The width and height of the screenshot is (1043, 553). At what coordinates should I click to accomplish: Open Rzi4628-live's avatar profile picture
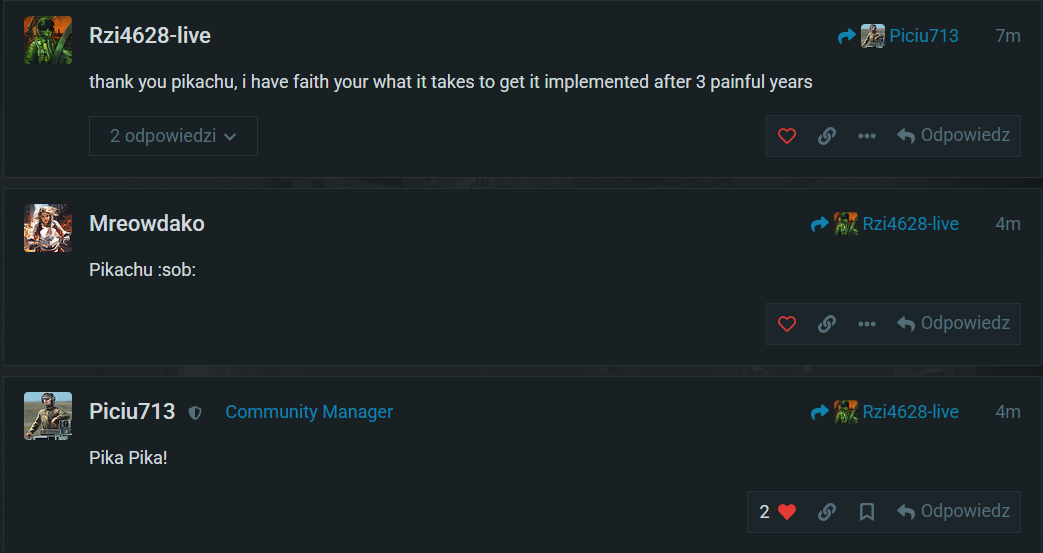[48, 40]
